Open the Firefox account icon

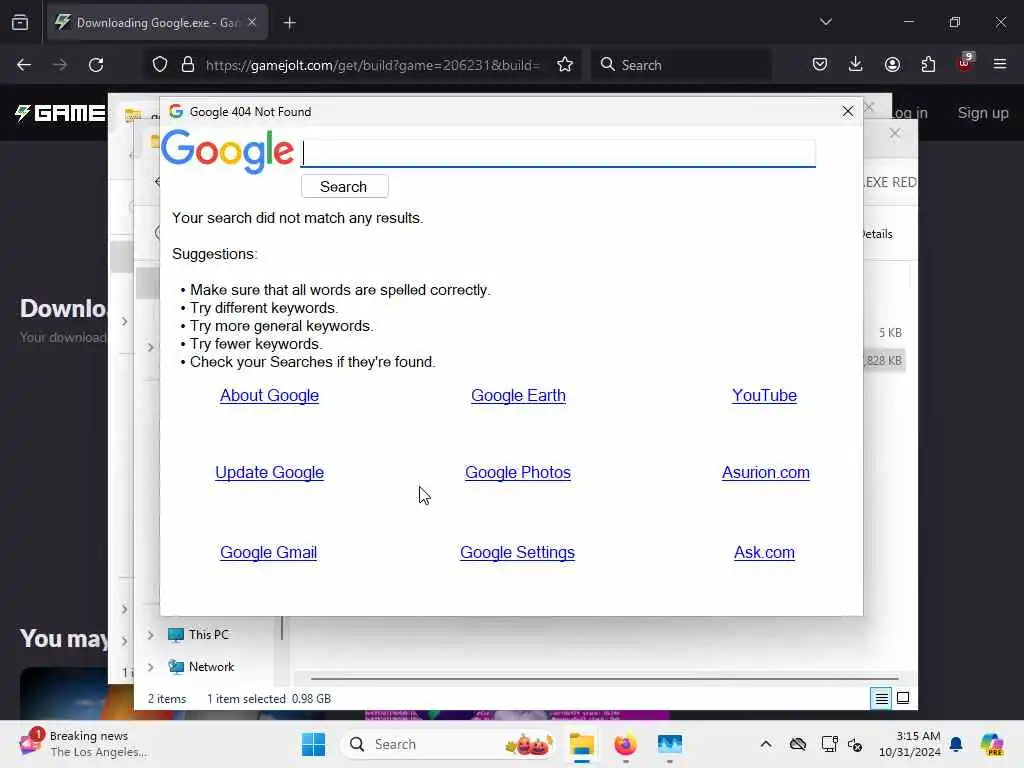click(x=892, y=65)
